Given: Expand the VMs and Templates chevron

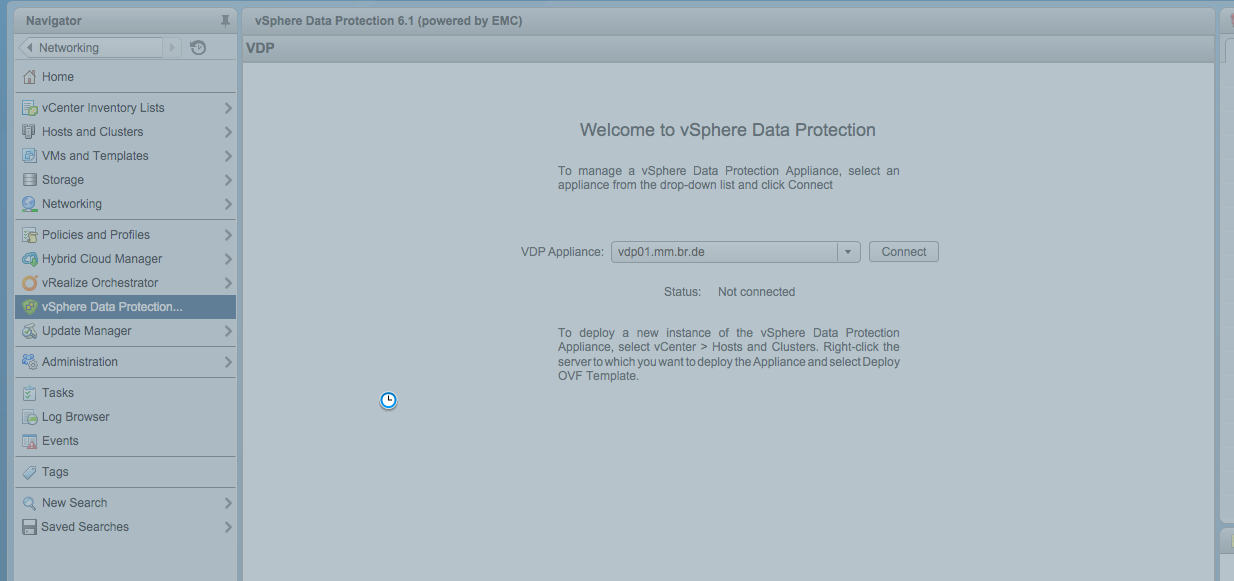Looking at the screenshot, I should pyautogui.click(x=228, y=156).
